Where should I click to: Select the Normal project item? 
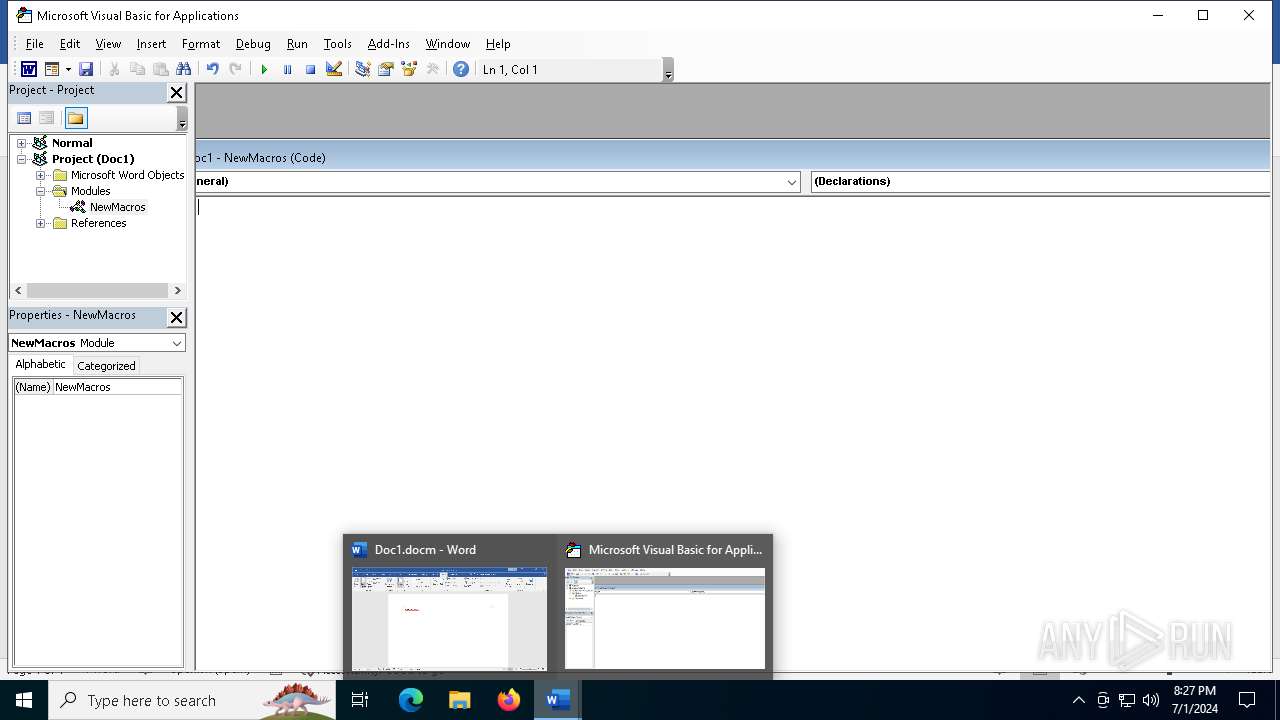click(72, 143)
